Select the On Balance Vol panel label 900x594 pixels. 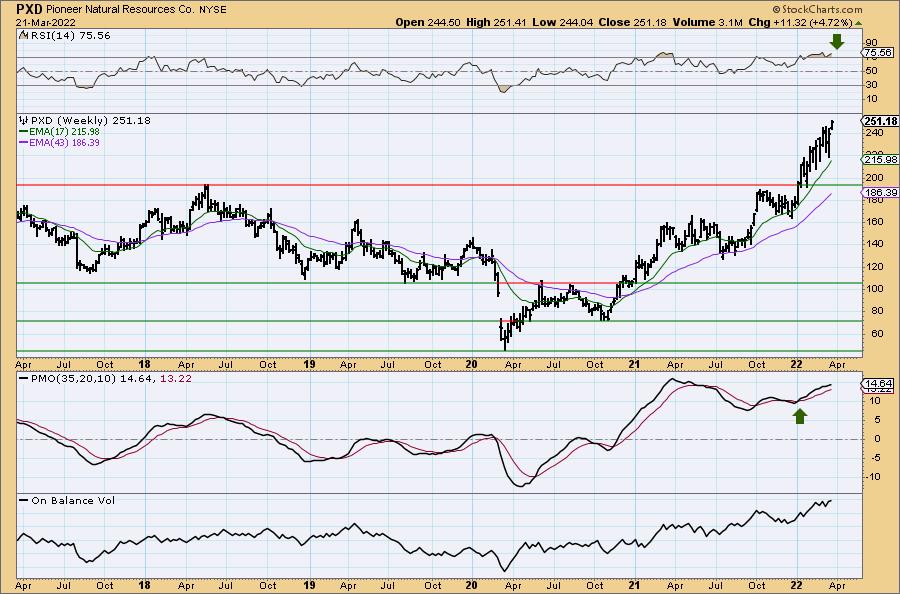click(x=73, y=500)
